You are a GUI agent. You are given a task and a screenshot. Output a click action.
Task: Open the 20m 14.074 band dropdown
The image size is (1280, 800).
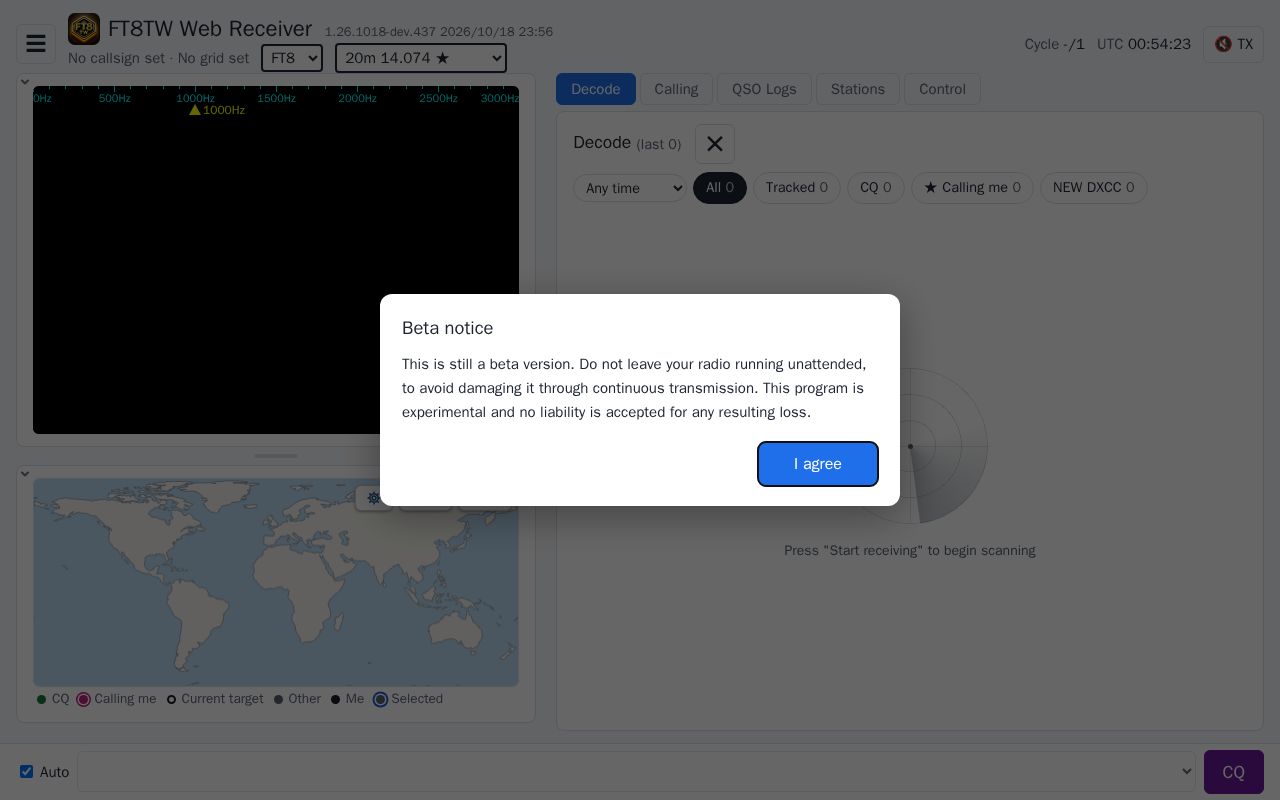point(421,58)
